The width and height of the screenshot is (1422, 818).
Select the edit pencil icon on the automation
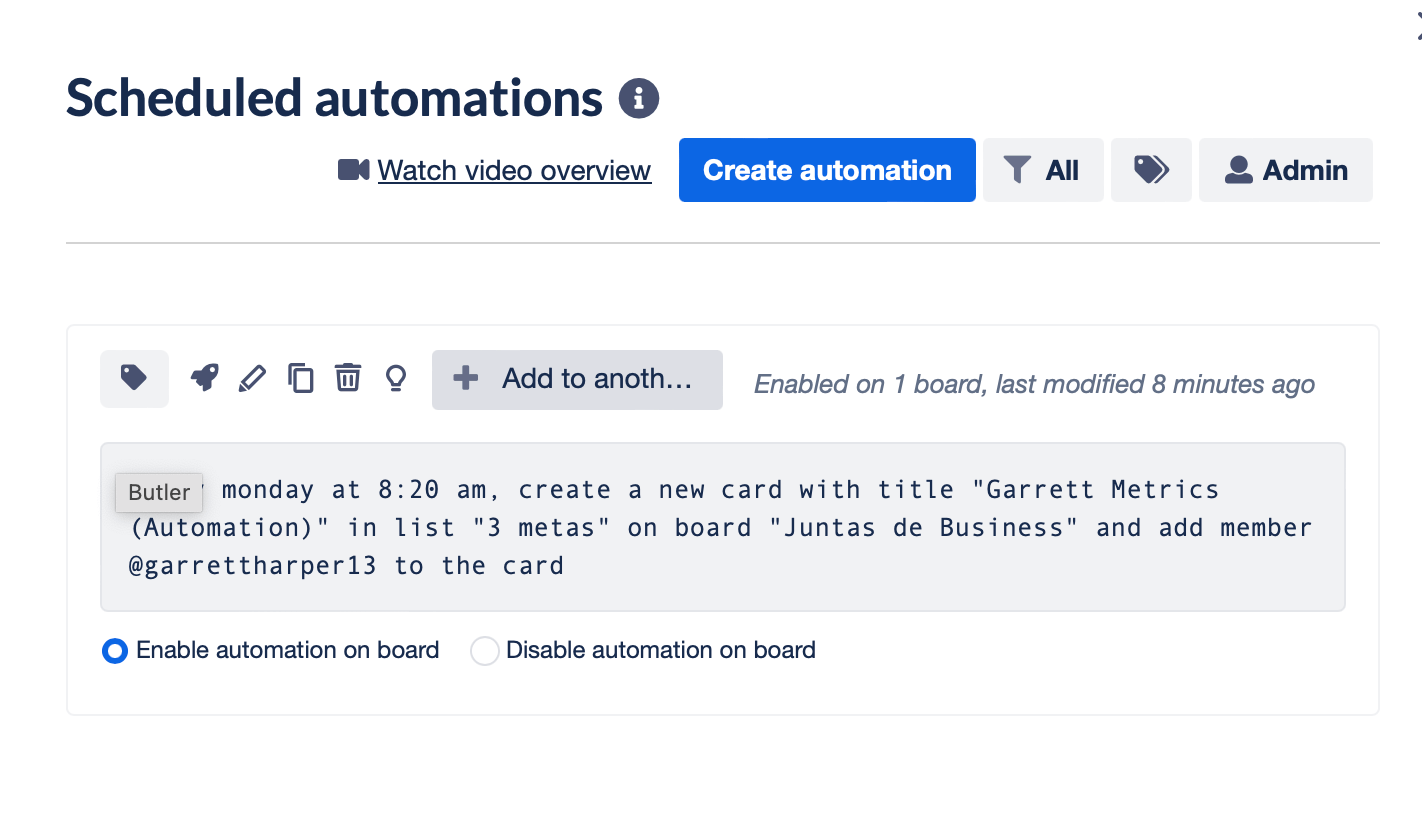[252, 378]
